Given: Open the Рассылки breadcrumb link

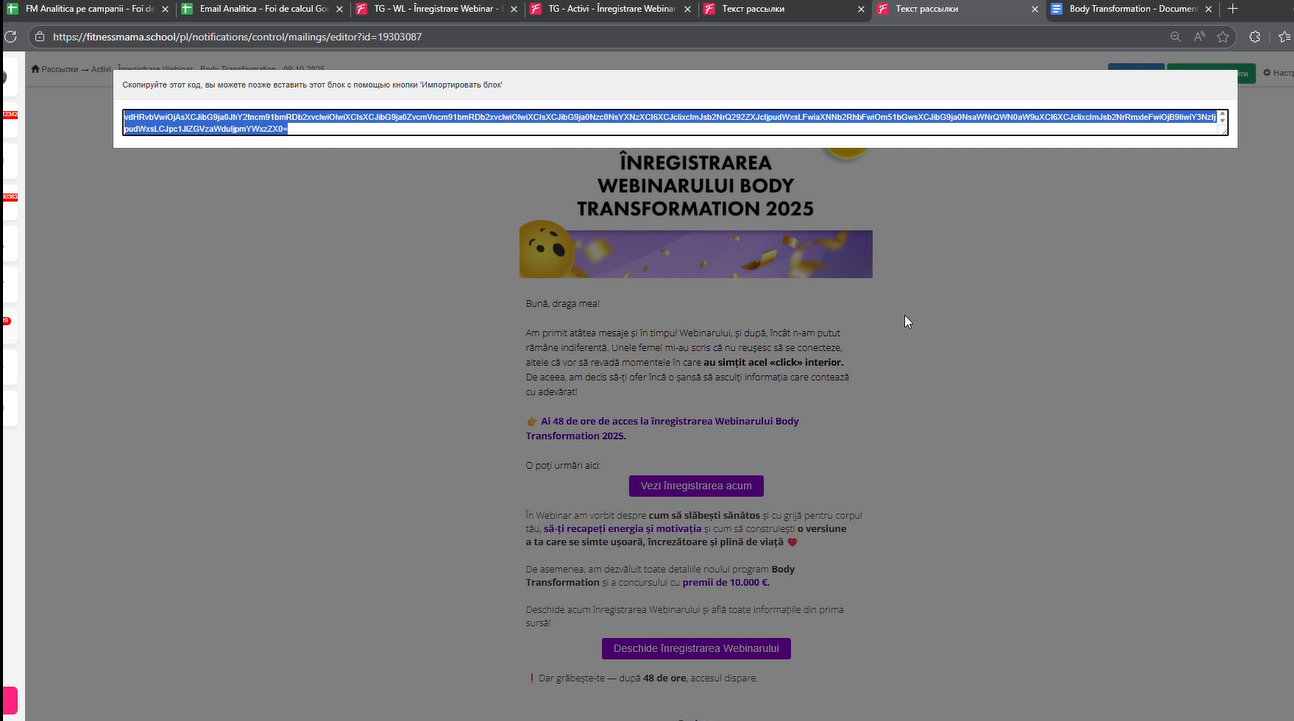Looking at the screenshot, I should [62, 69].
